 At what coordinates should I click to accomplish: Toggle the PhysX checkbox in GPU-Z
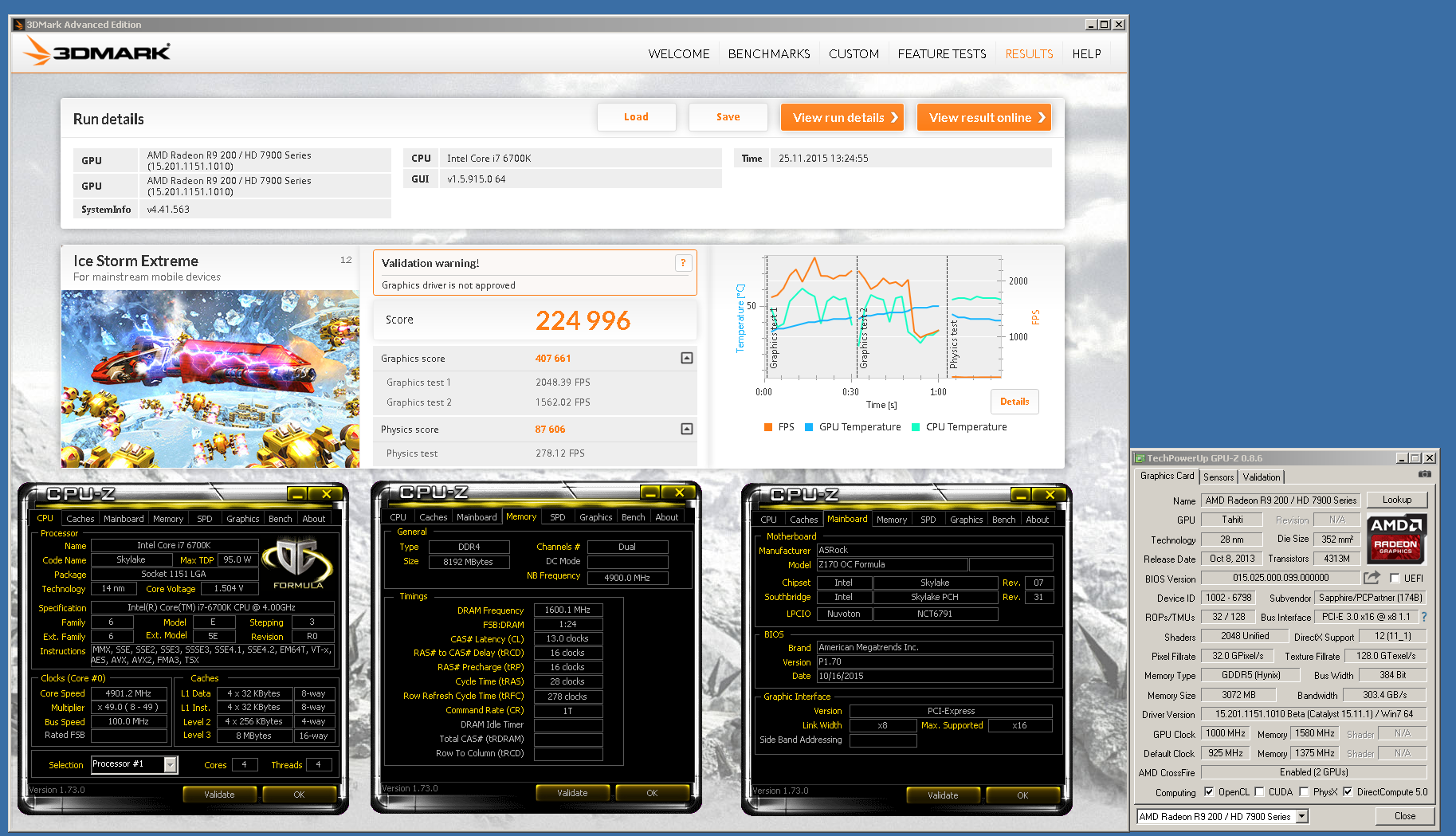1304,792
